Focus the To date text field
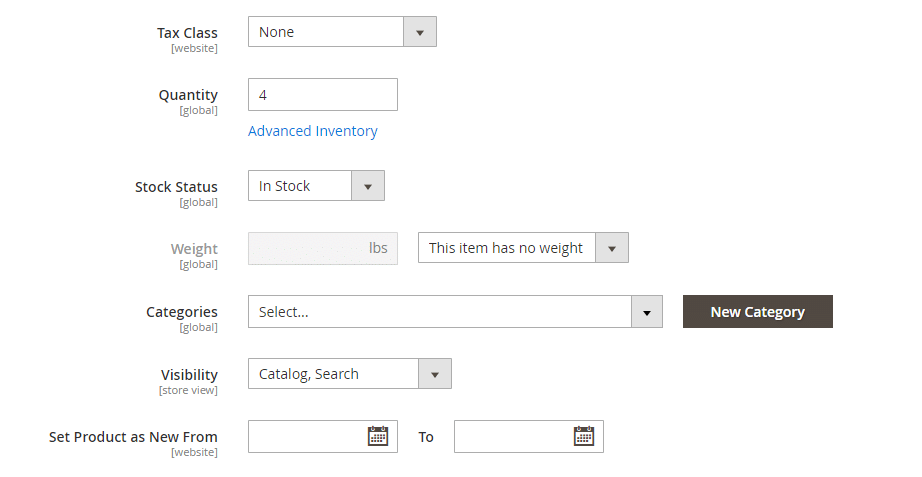 (x=511, y=436)
